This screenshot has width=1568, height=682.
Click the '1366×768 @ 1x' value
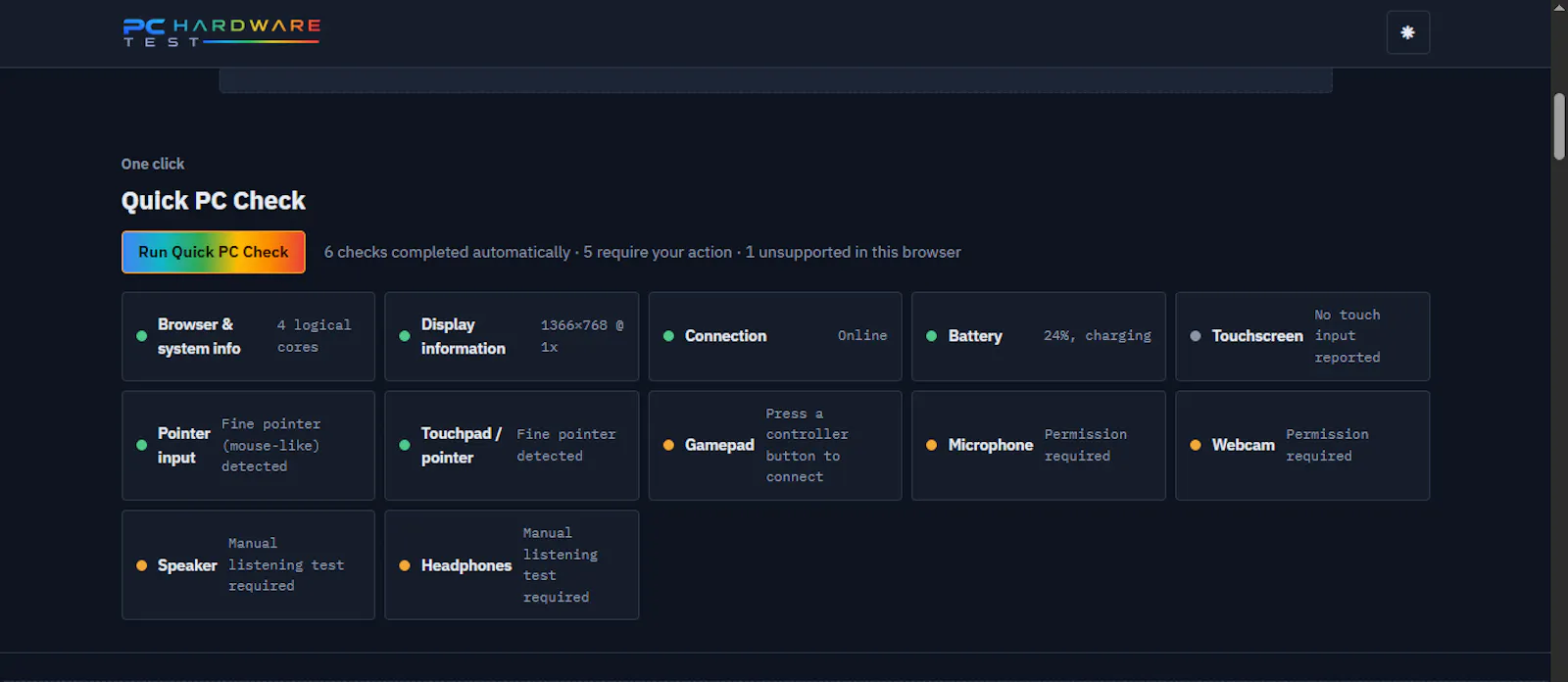(x=582, y=336)
